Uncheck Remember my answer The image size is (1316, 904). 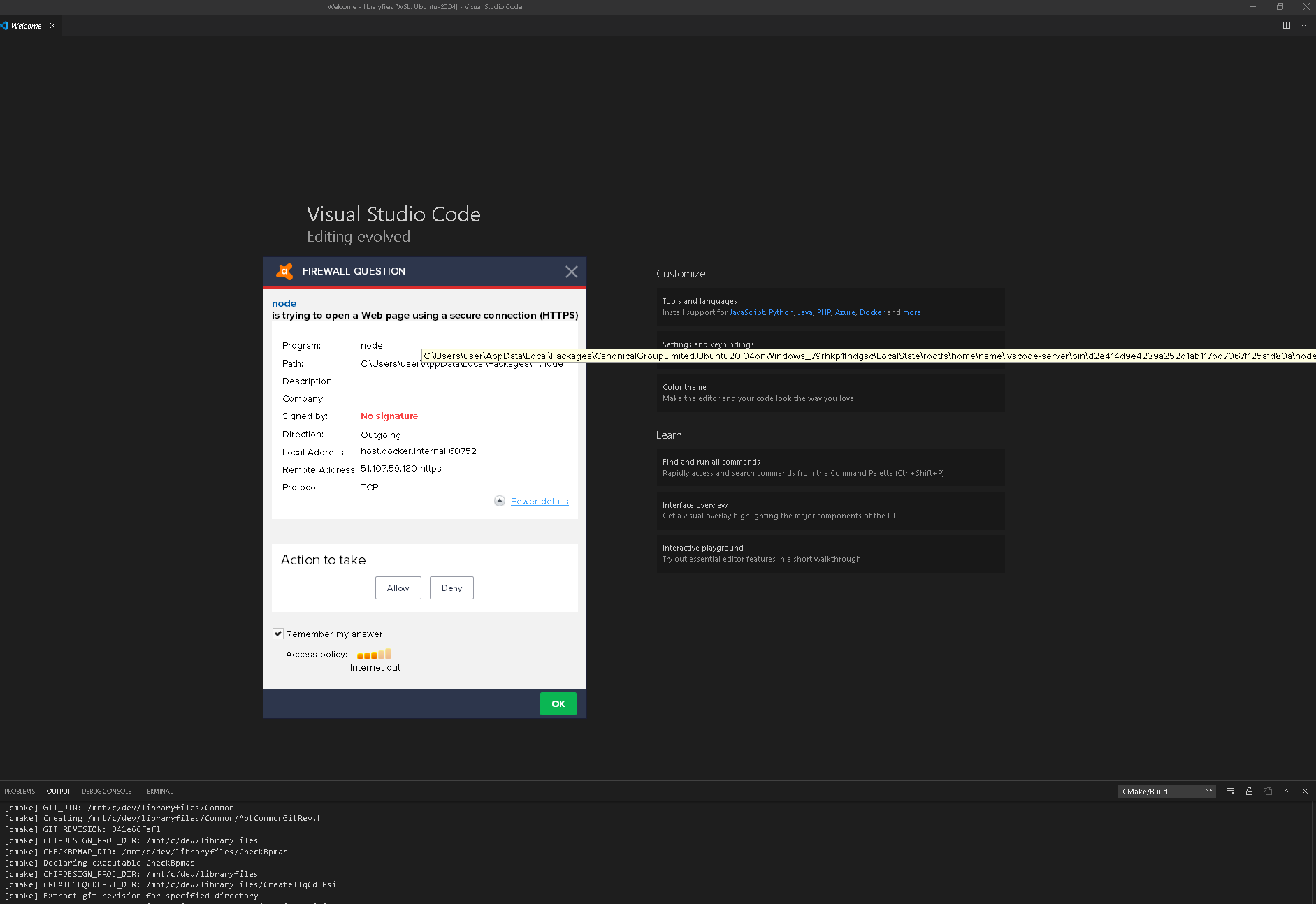pos(278,633)
